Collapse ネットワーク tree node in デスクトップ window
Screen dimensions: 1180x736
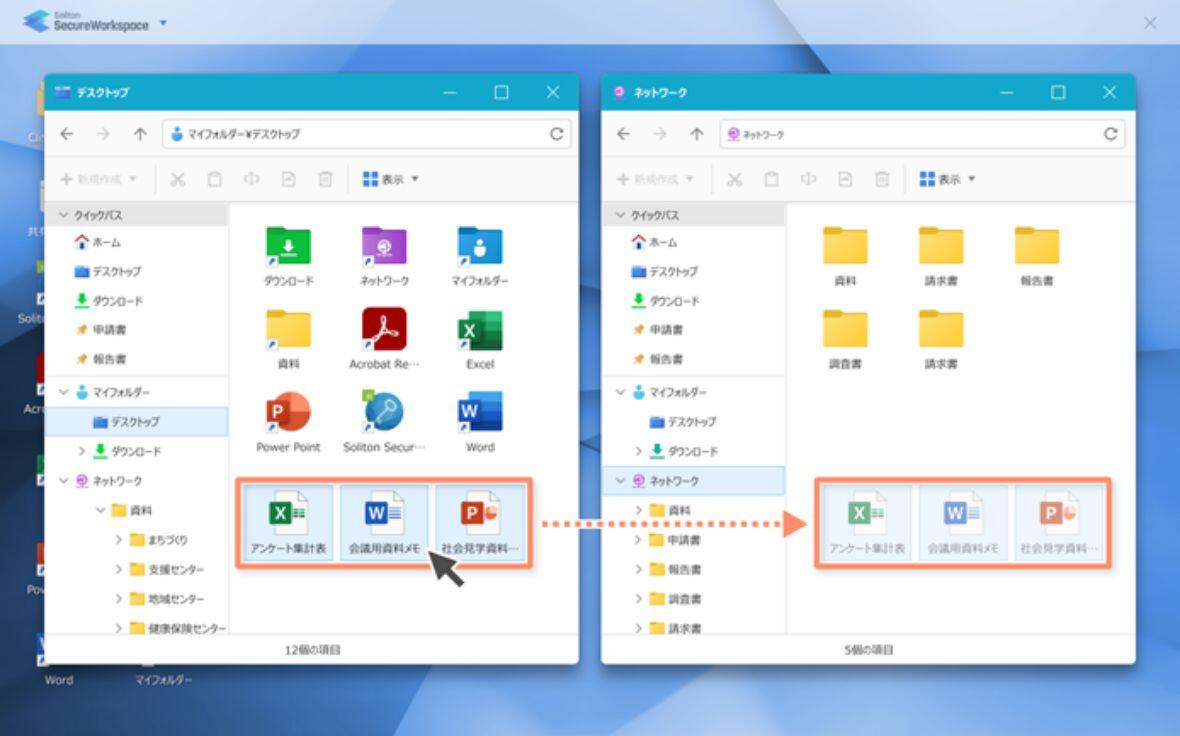pos(63,480)
